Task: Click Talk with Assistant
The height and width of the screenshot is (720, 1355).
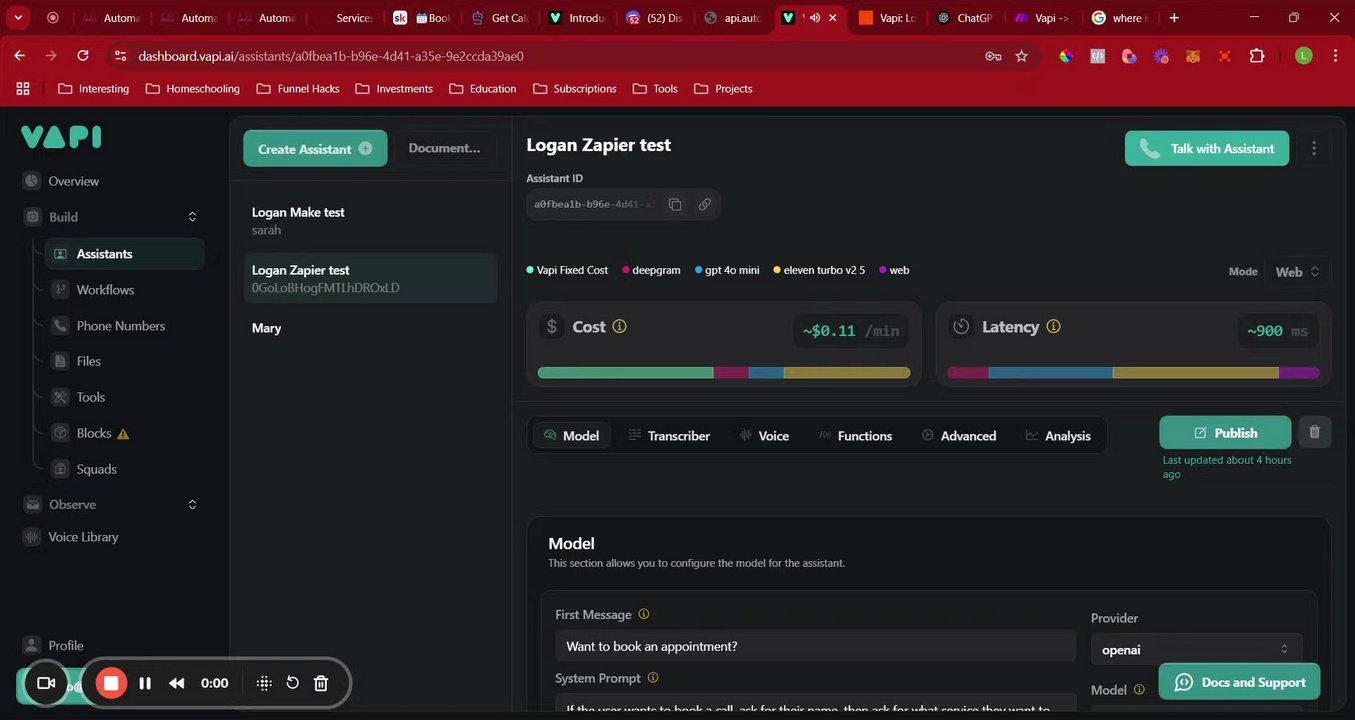Action: click(x=1207, y=148)
